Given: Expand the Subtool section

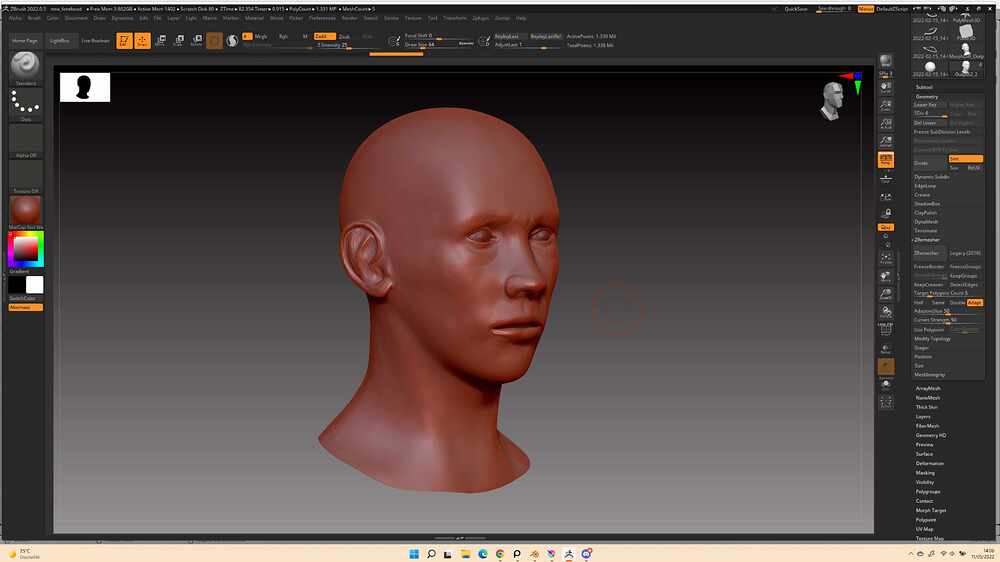Looking at the screenshot, I should (924, 87).
